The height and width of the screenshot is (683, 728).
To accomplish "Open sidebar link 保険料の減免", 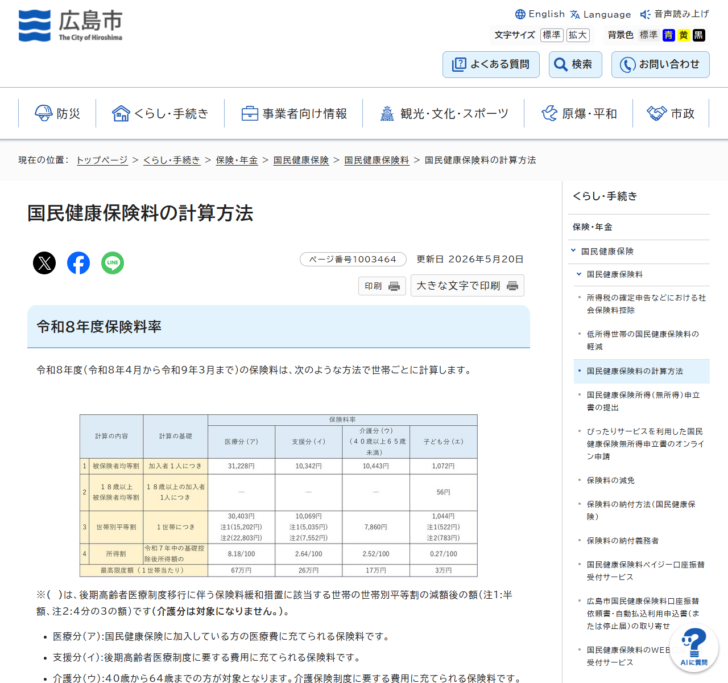I will (611, 480).
